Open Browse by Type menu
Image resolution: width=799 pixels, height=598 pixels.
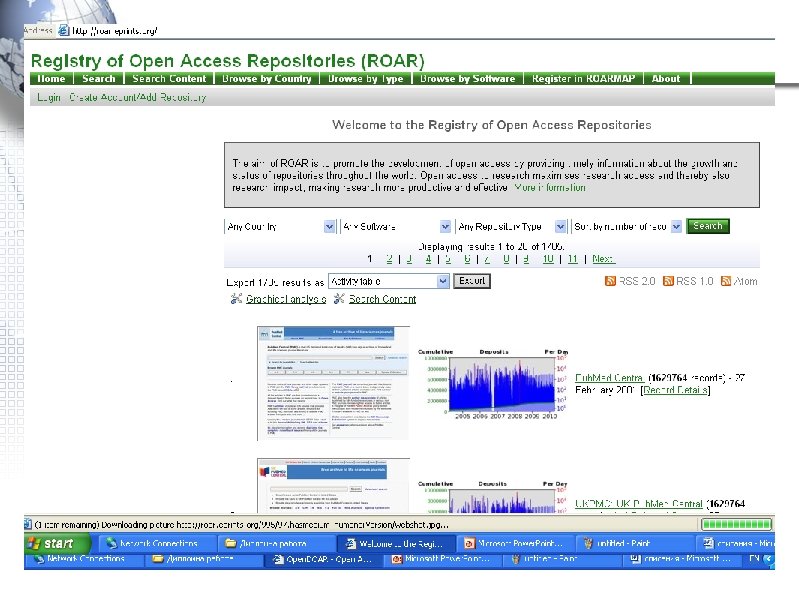(x=365, y=78)
